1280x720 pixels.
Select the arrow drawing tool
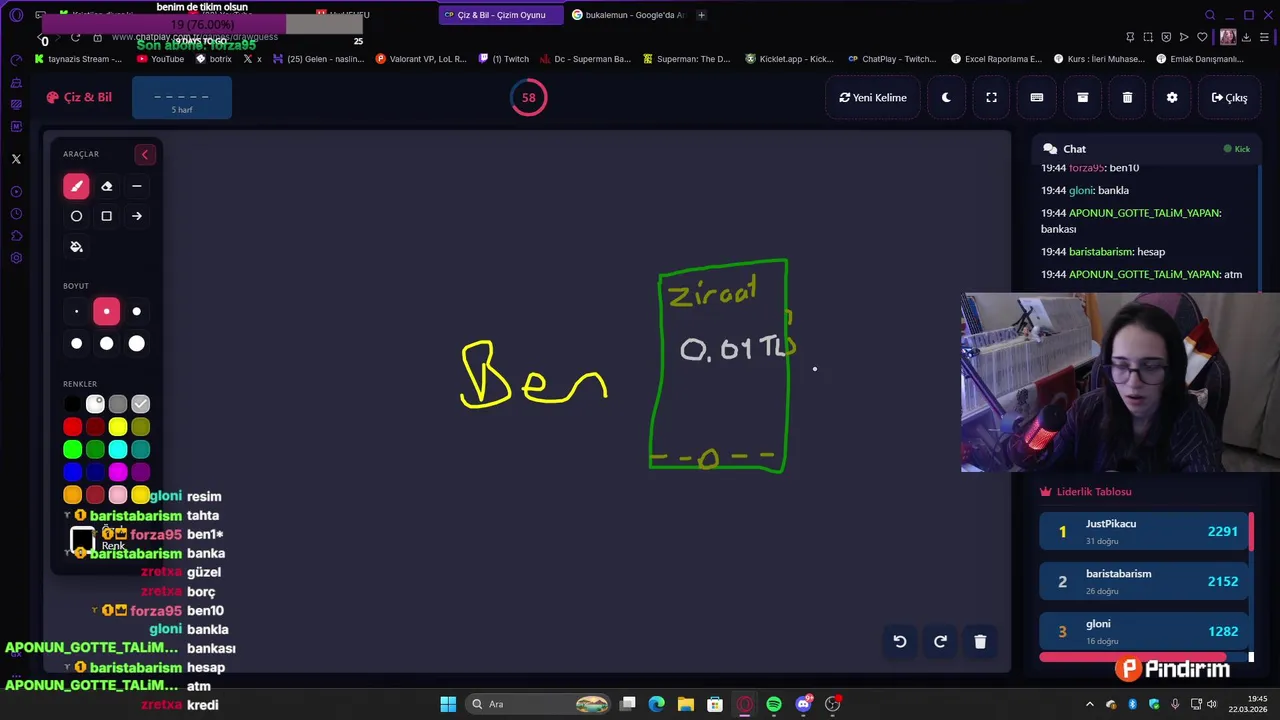pyautogui.click(x=137, y=216)
